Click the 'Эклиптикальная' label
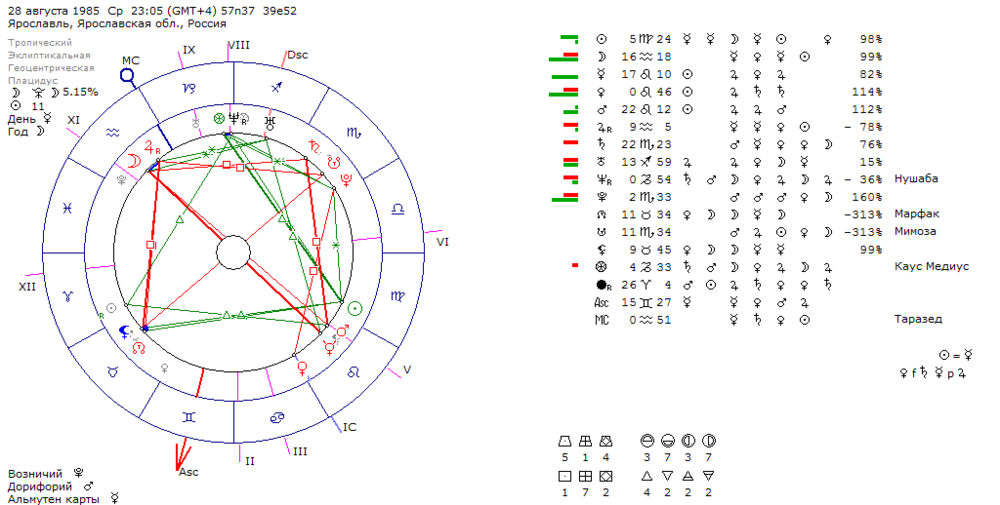The height and width of the screenshot is (505, 1000). click(49, 55)
